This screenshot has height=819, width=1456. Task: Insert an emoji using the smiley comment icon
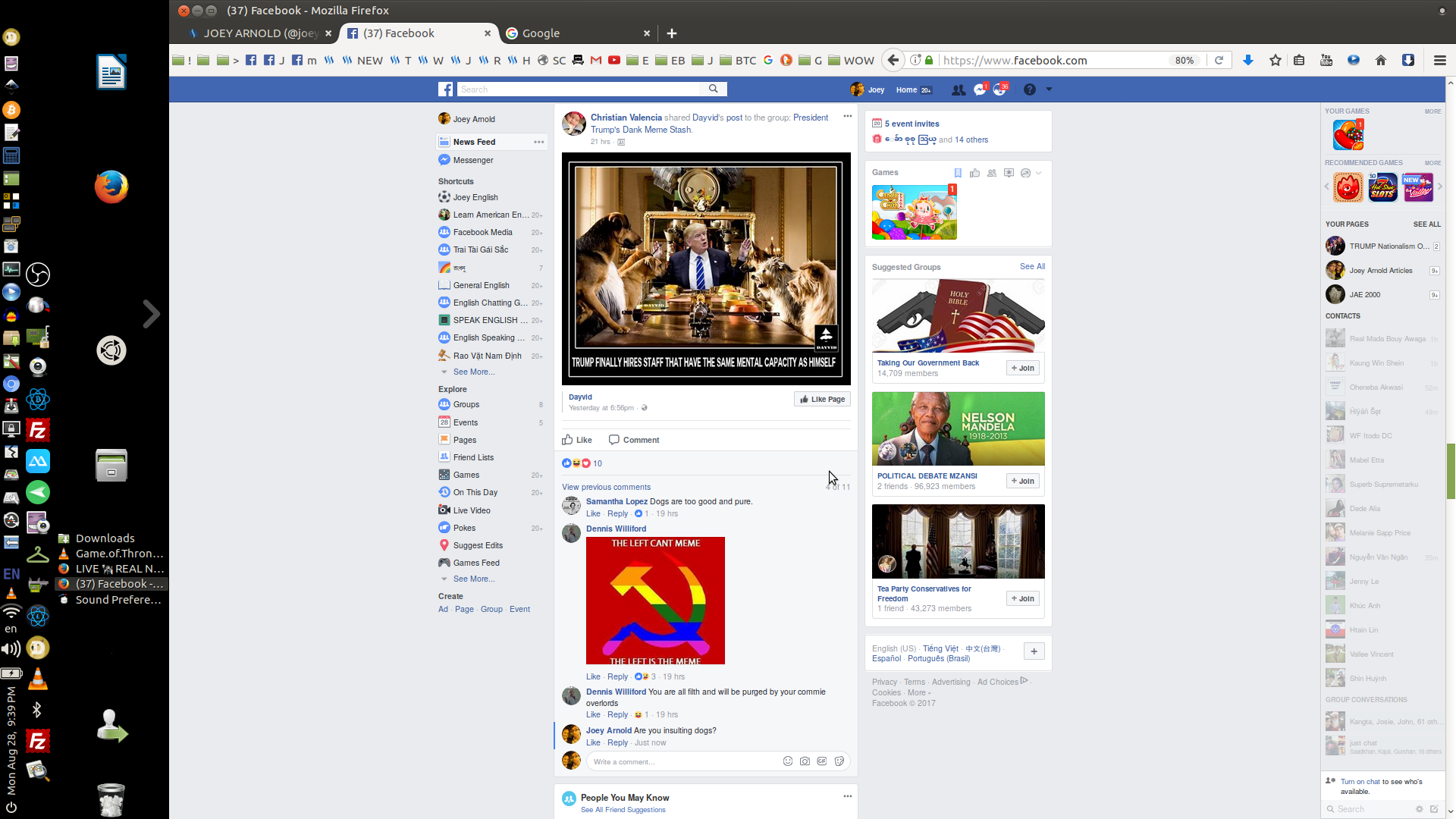click(x=788, y=761)
